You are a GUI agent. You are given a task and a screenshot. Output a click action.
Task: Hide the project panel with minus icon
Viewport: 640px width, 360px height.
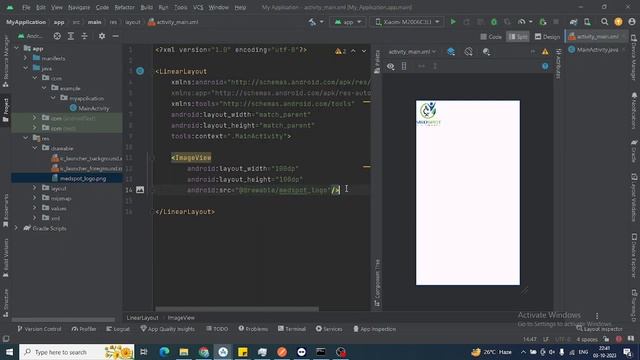coord(116,36)
